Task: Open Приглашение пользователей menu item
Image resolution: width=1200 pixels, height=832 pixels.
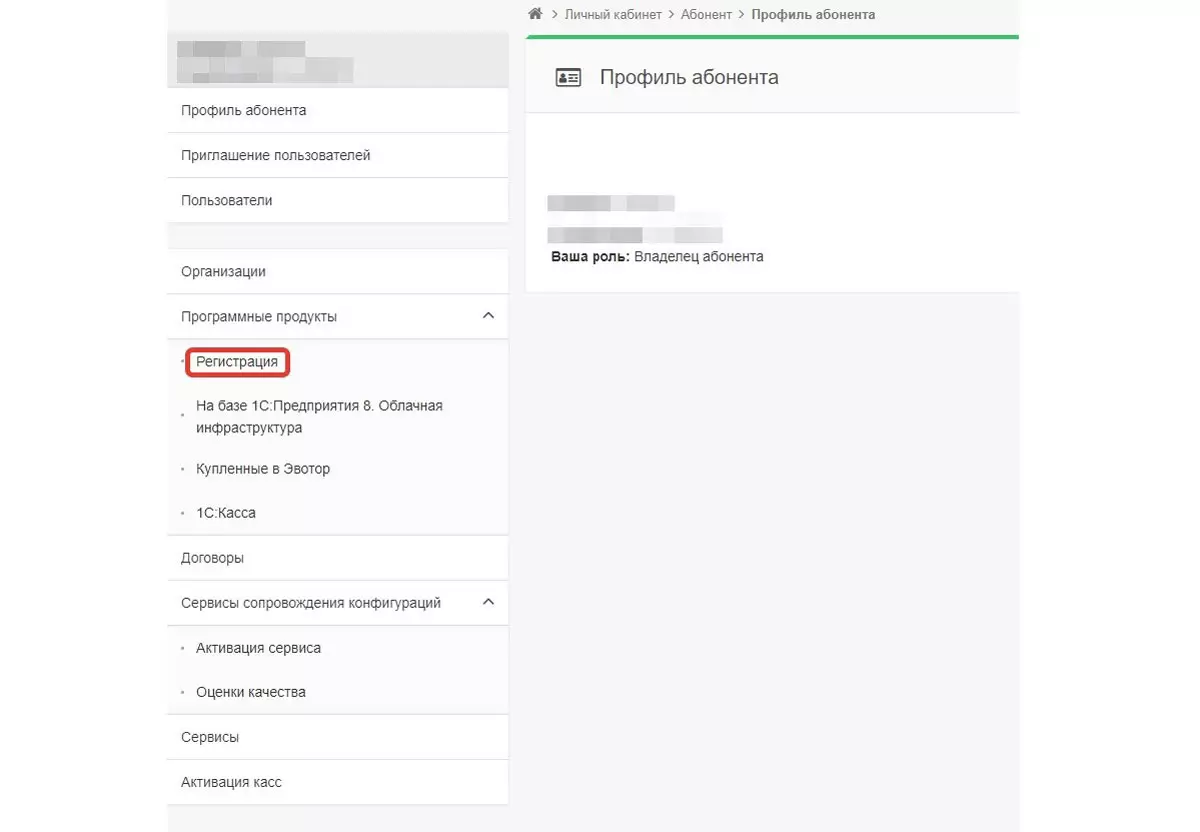Action: pyautogui.click(x=276, y=155)
